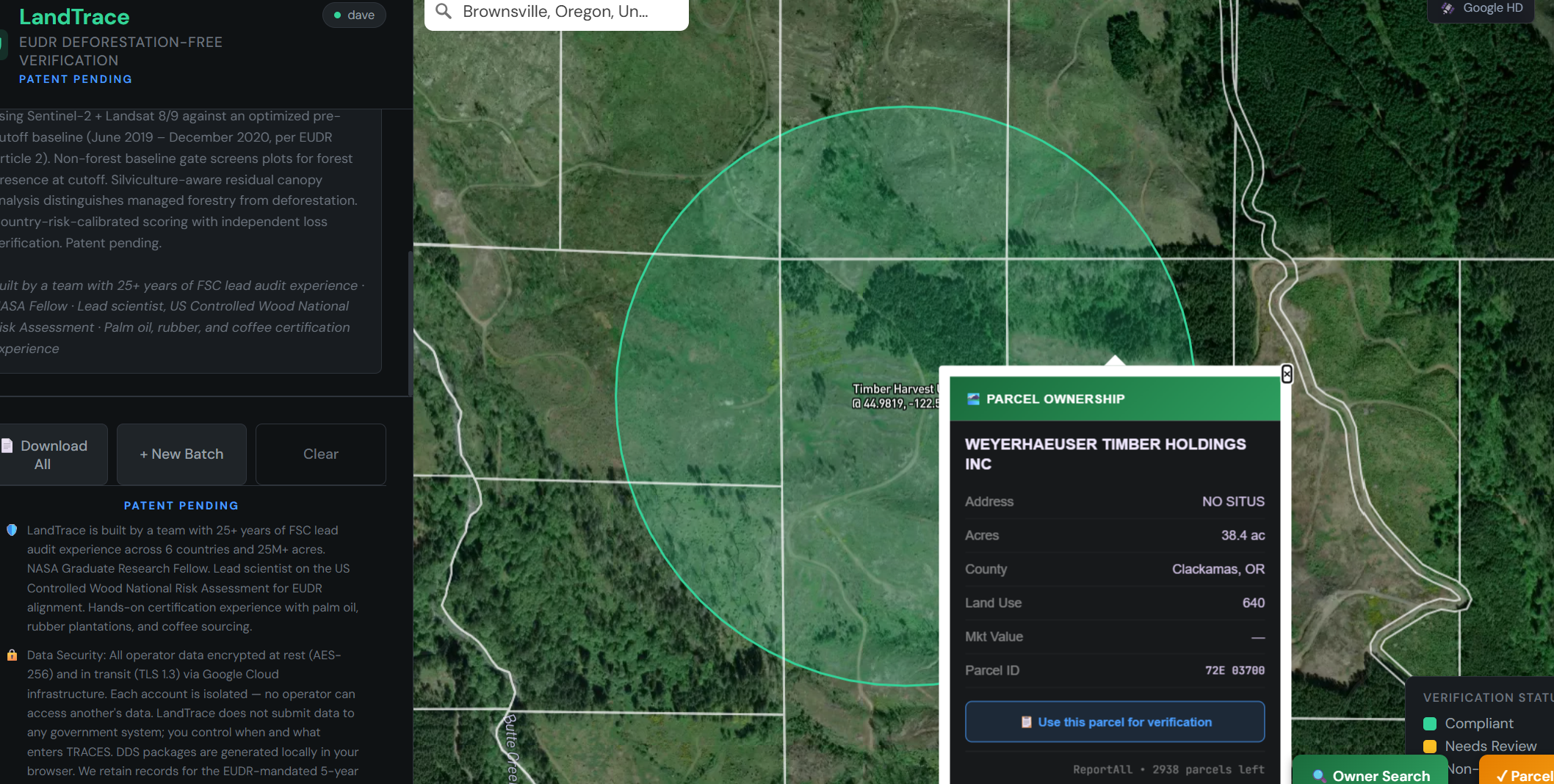Click the Parcel Ownership header icon
This screenshot has height=784, width=1554.
point(973,399)
